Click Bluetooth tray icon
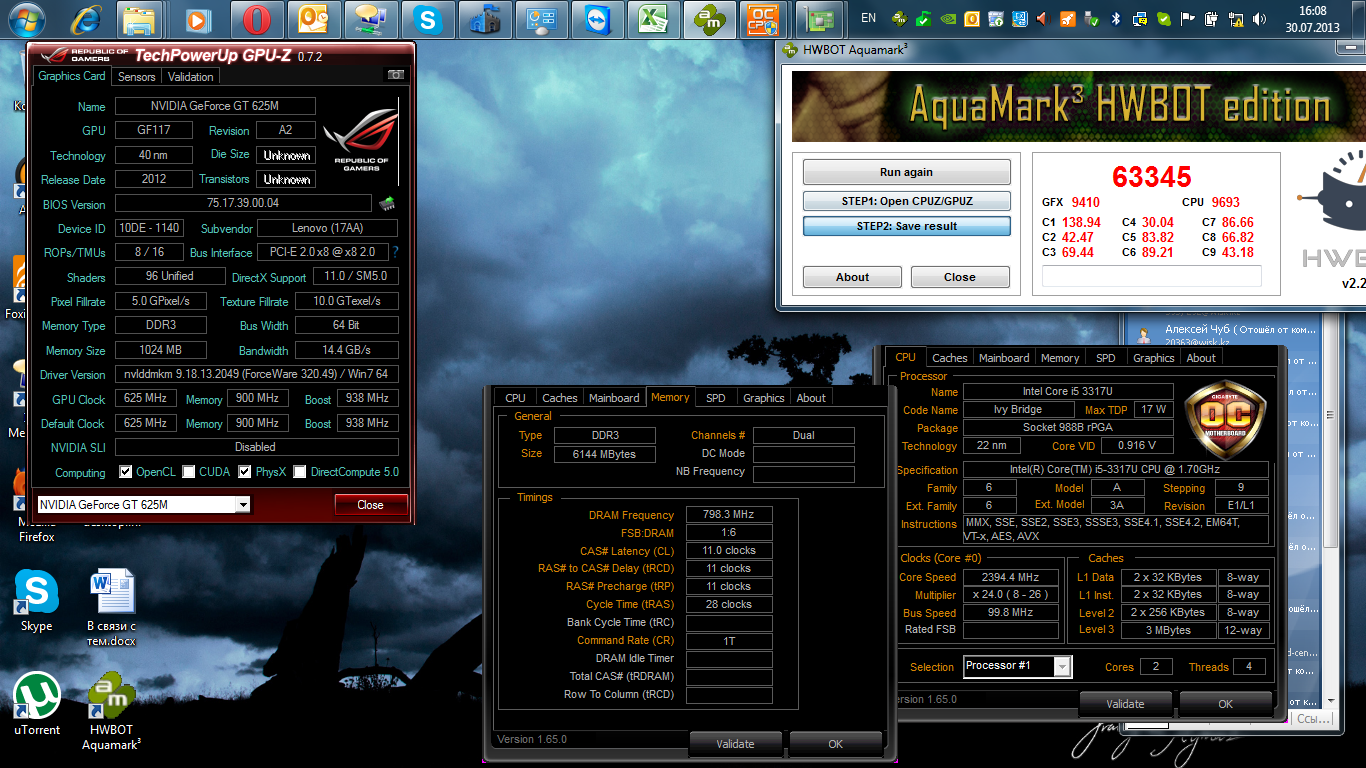1366x768 pixels. [1115, 18]
